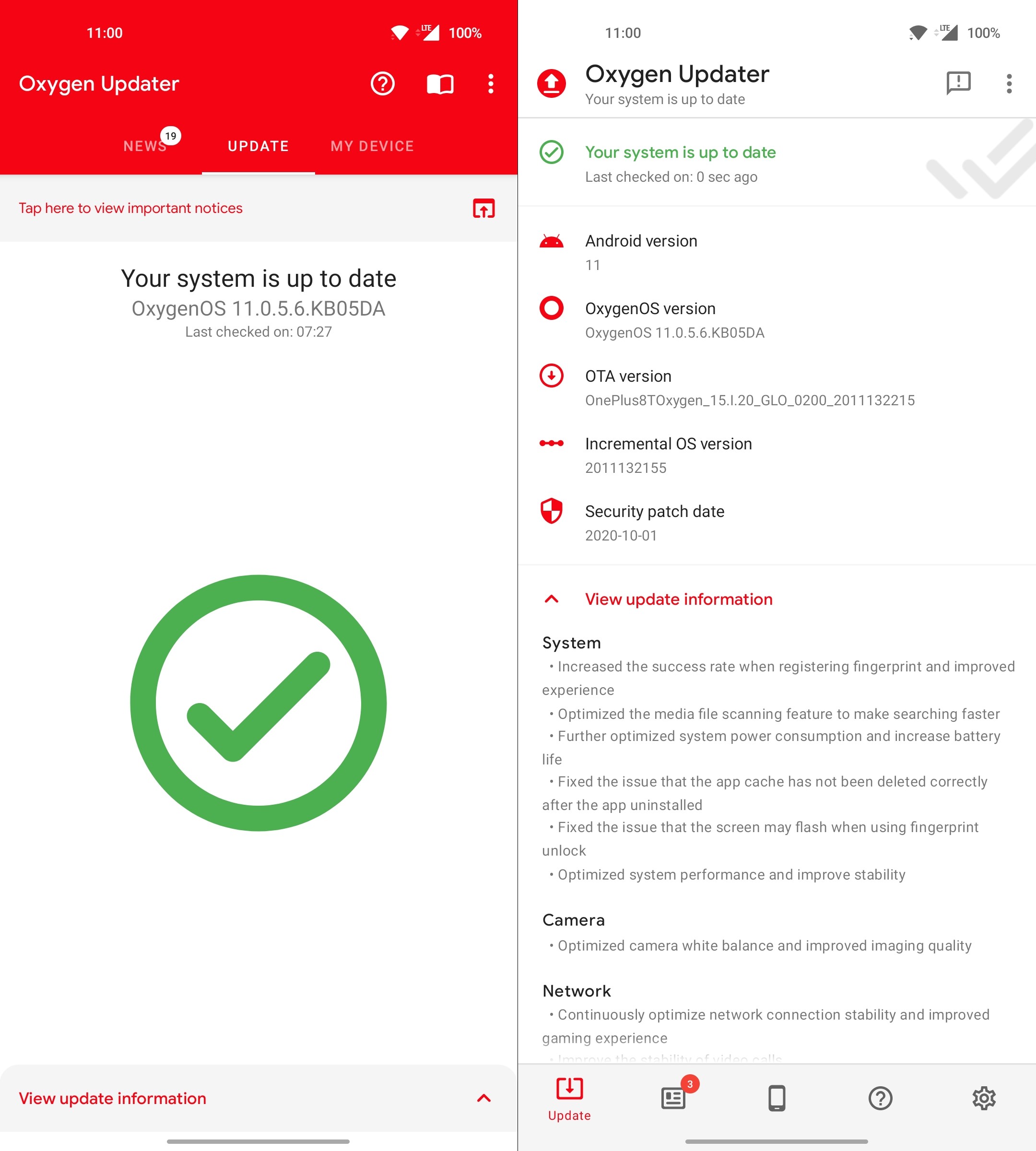This screenshot has width=1036, height=1151.
Task: Open the guide book icon in red header
Action: 440,84
